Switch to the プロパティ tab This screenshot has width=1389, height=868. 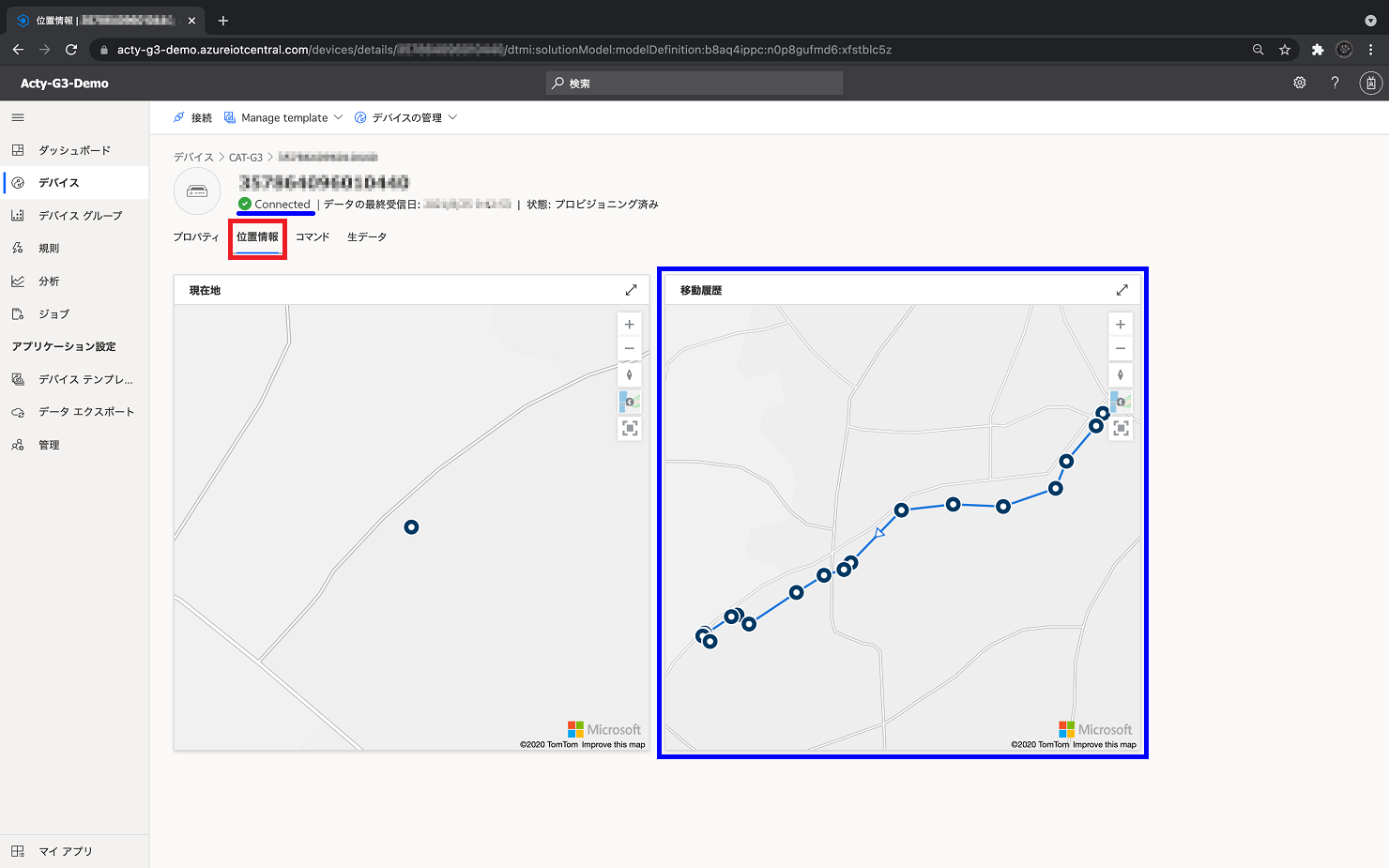point(196,236)
